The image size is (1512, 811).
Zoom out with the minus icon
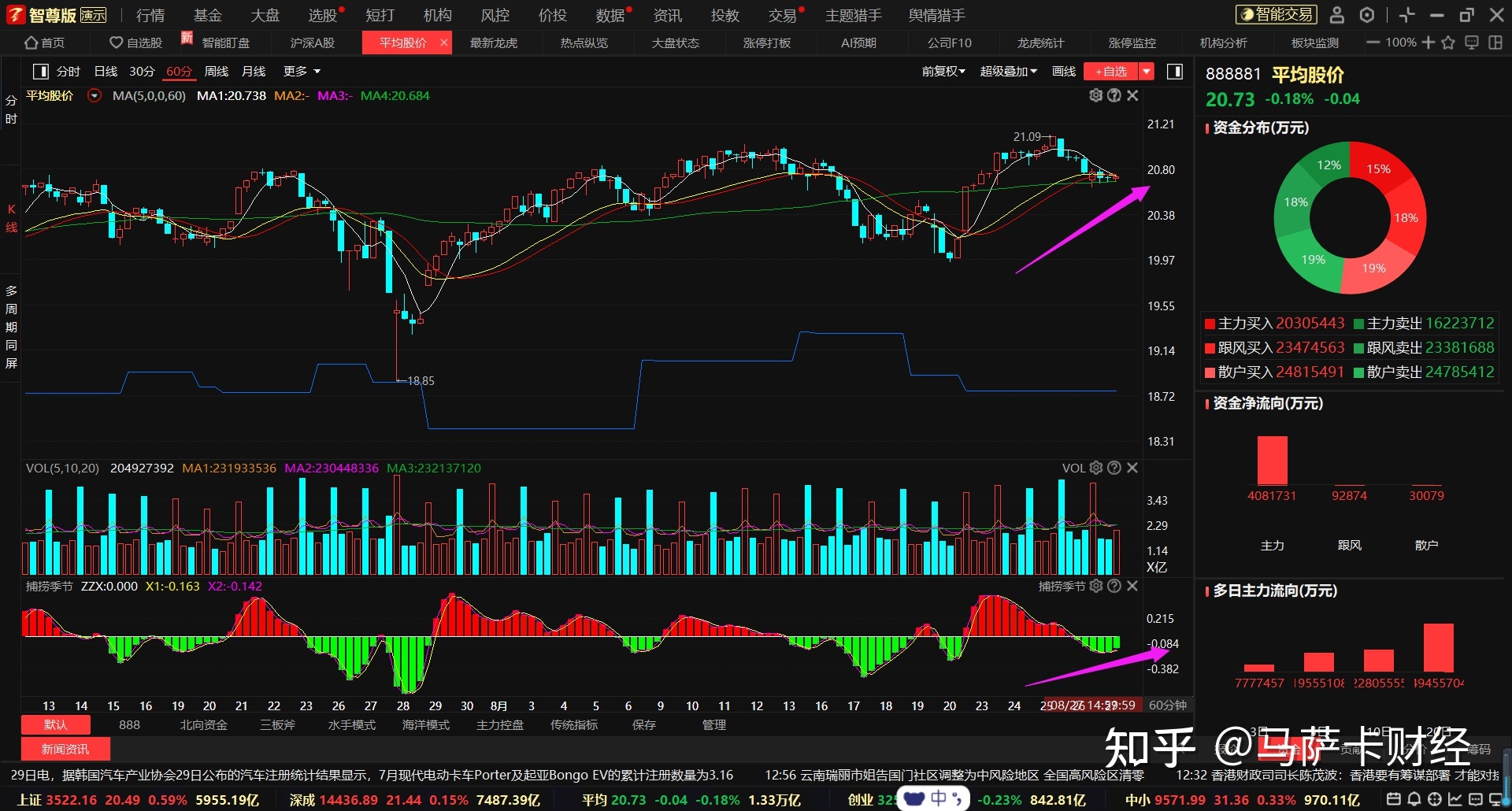[1373, 43]
